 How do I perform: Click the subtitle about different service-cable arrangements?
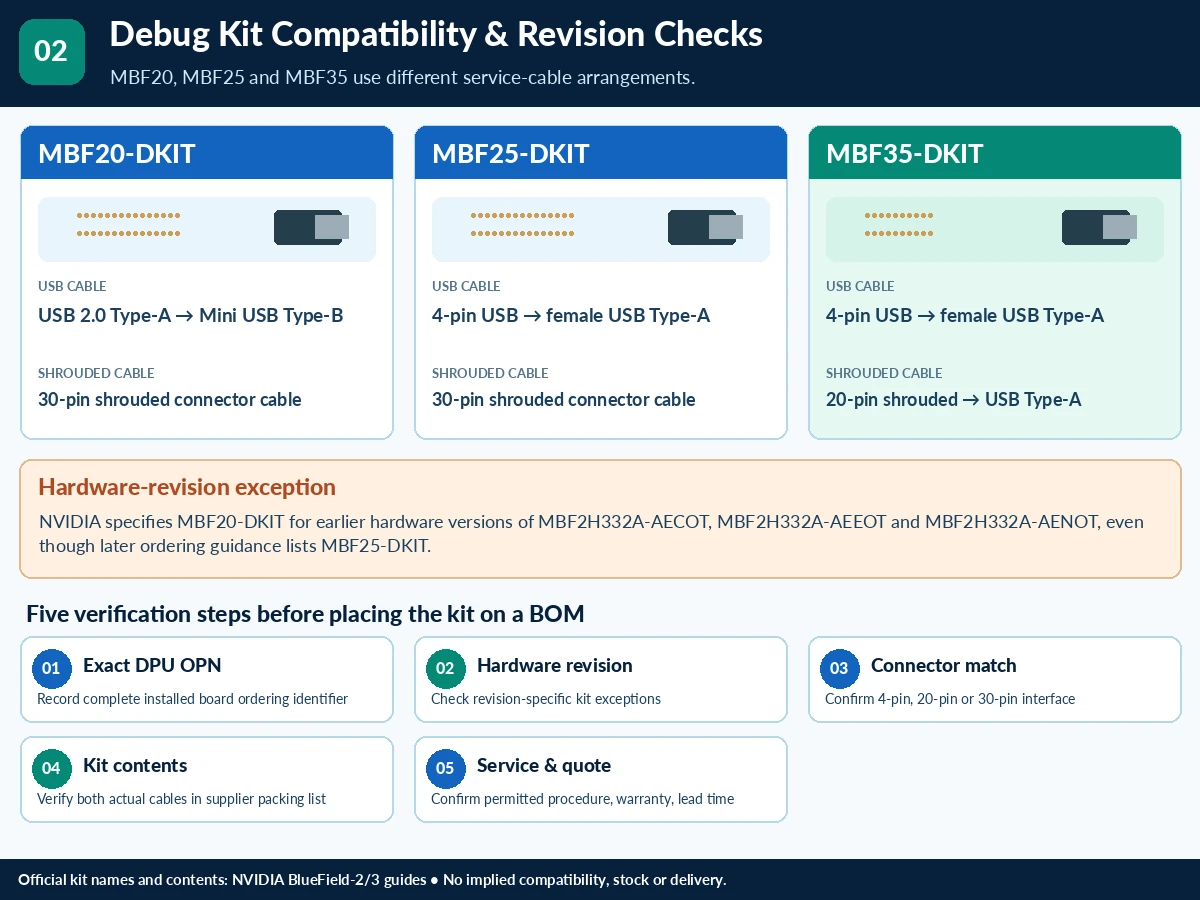pos(402,78)
